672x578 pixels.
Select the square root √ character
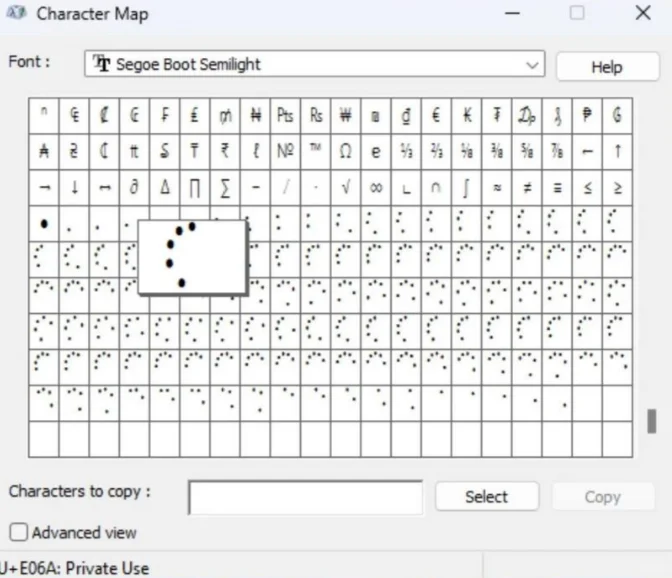(x=346, y=188)
